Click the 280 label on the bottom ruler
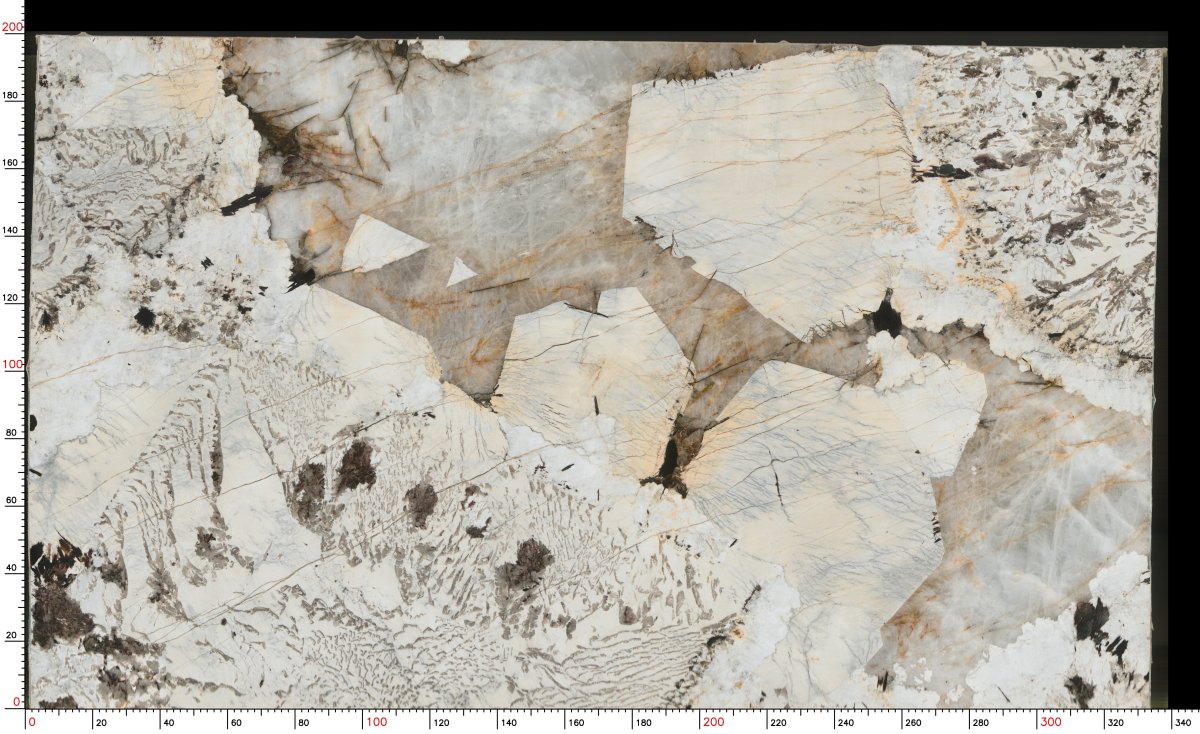1200x734 pixels. (983, 722)
